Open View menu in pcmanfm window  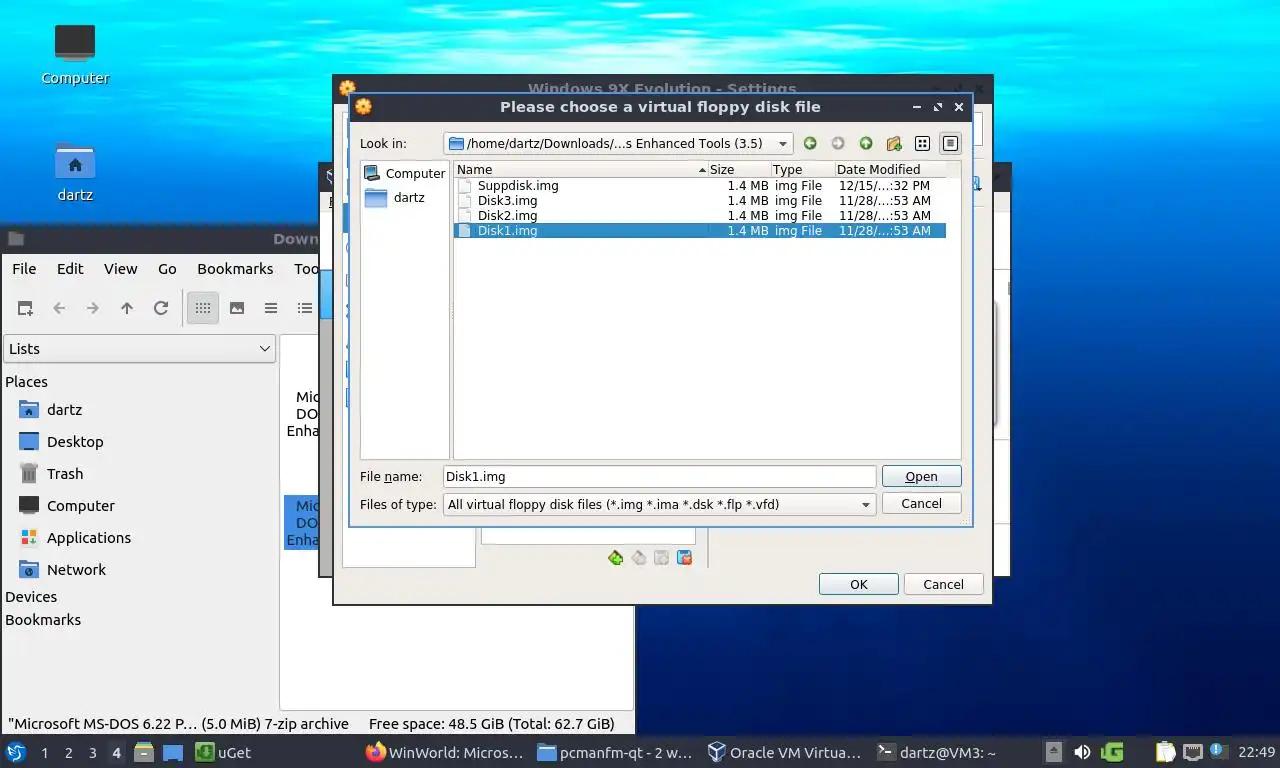pos(120,268)
